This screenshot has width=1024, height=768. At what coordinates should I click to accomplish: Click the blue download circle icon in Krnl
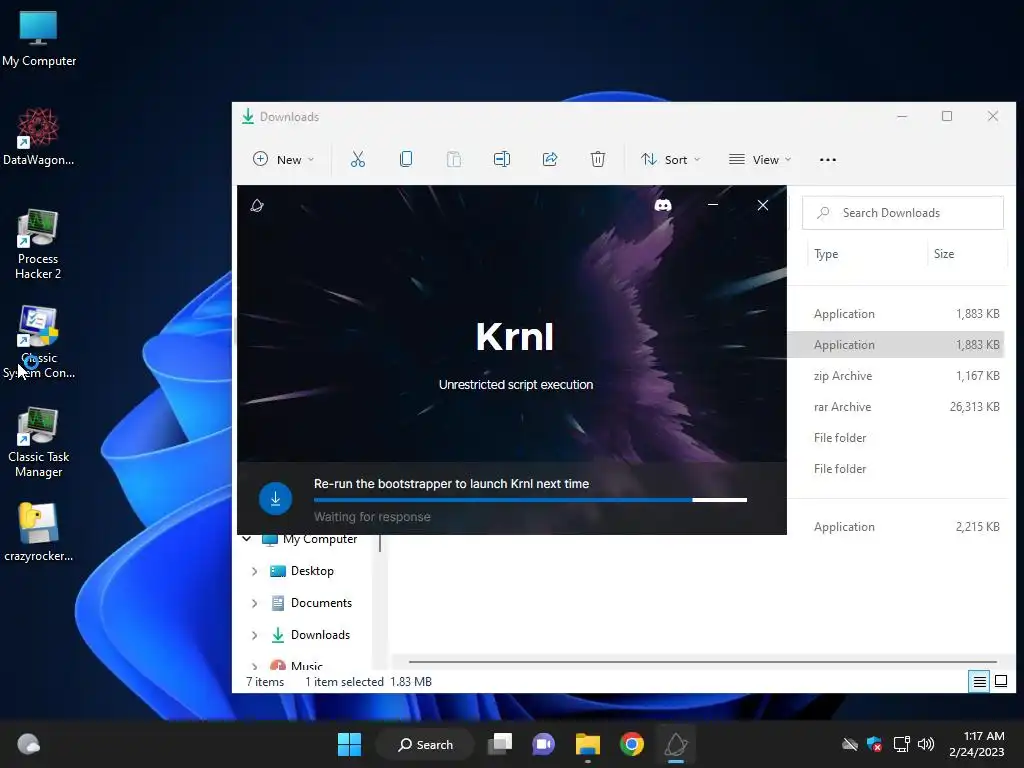[275, 499]
